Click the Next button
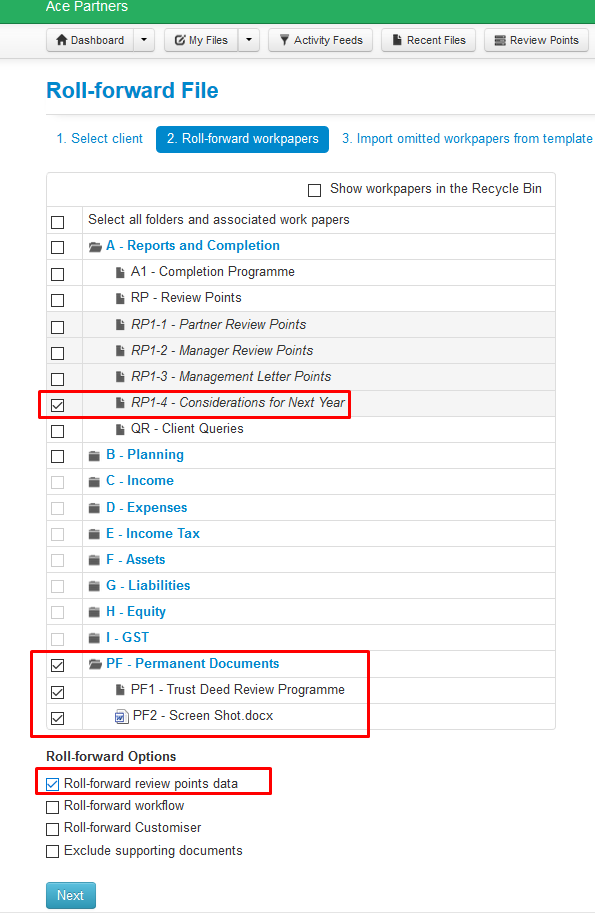Image resolution: width=595 pixels, height=914 pixels. pos(71,895)
